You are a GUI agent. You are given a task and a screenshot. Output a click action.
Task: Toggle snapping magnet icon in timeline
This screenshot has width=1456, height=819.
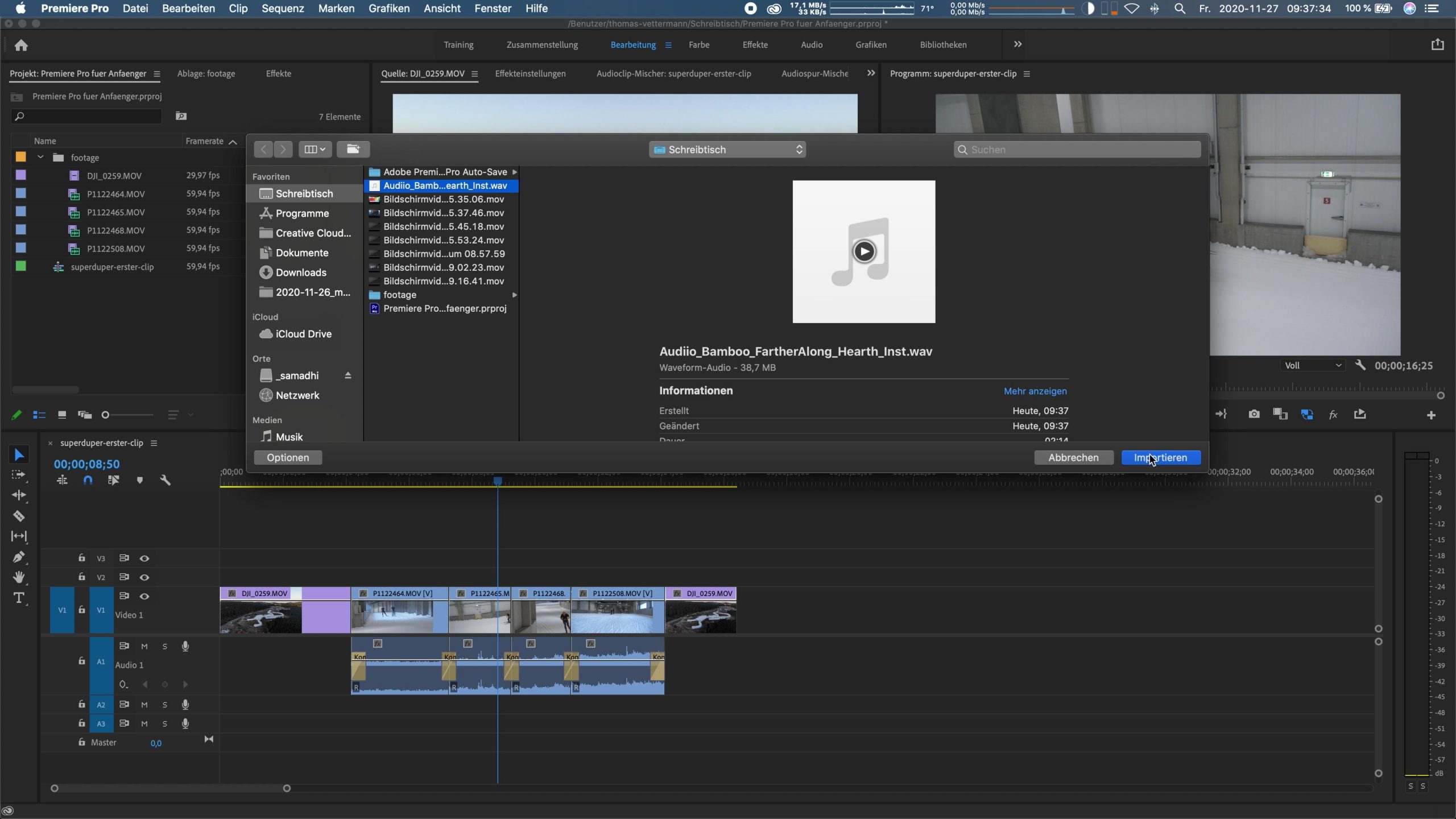click(x=88, y=480)
